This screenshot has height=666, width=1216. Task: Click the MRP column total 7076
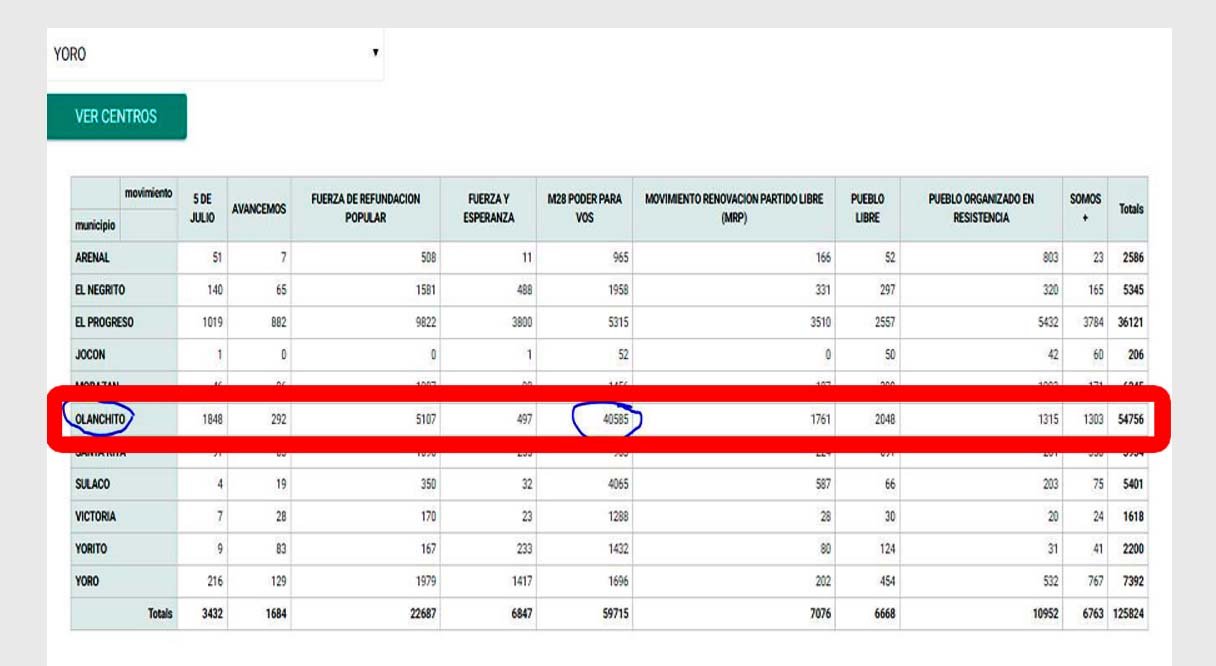819,613
